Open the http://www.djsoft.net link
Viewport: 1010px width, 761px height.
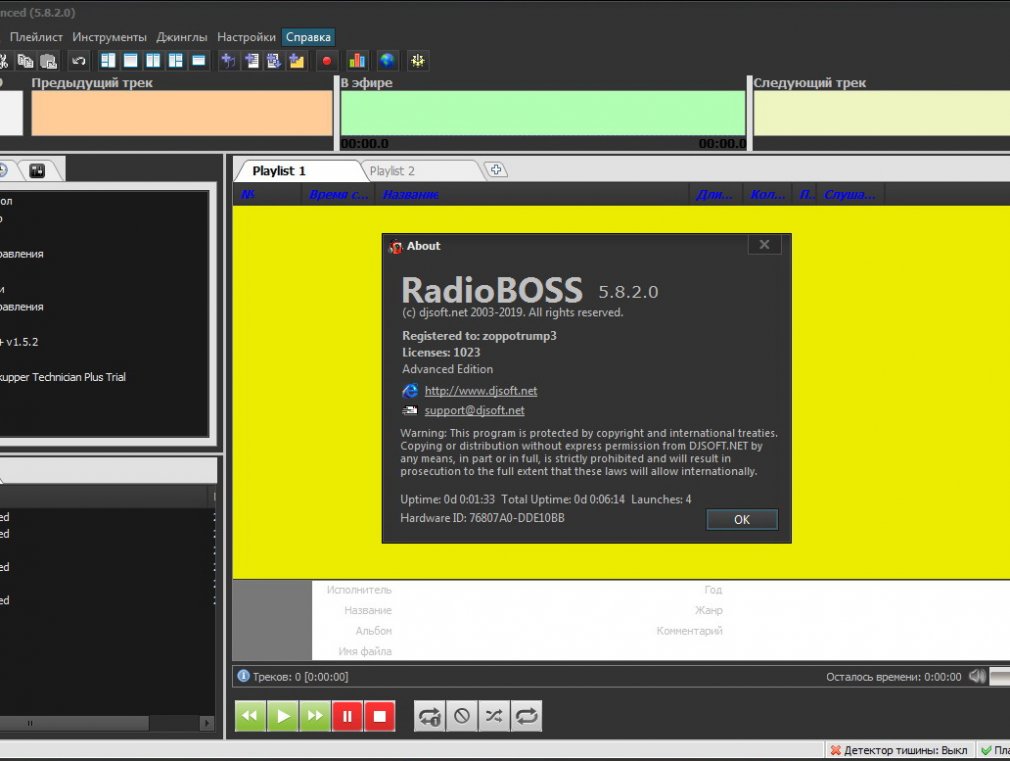click(x=481, y=390)
